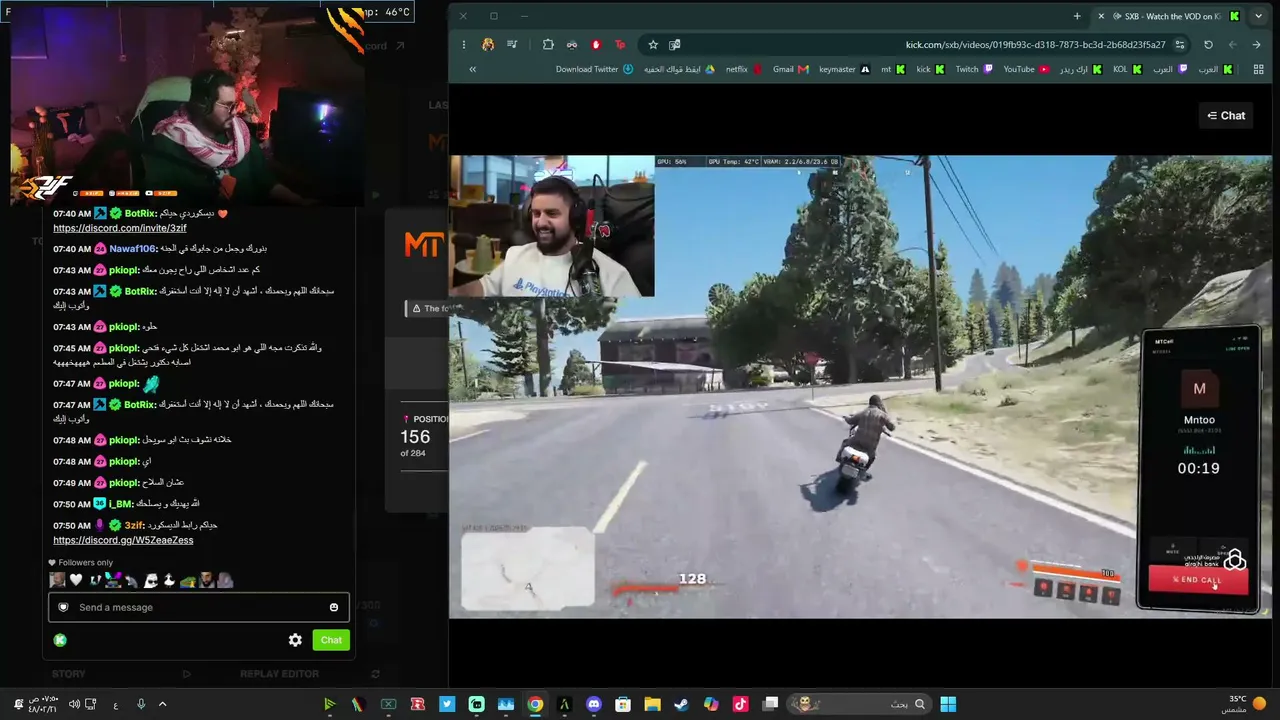
Task: Open the keymaster bookmark
Action: (x=844, y=69)
